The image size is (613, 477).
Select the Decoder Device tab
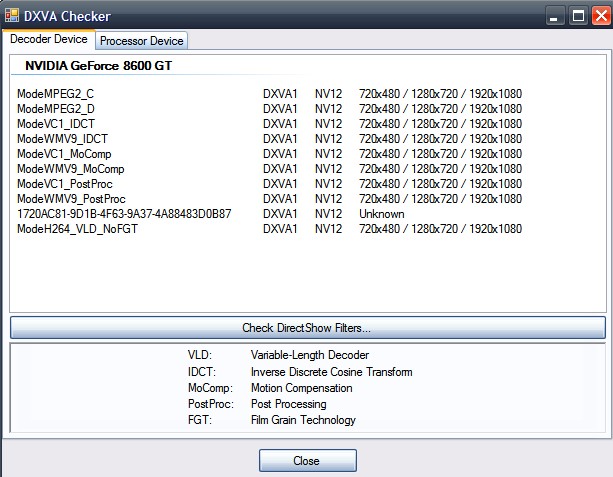tap(49, 39)
